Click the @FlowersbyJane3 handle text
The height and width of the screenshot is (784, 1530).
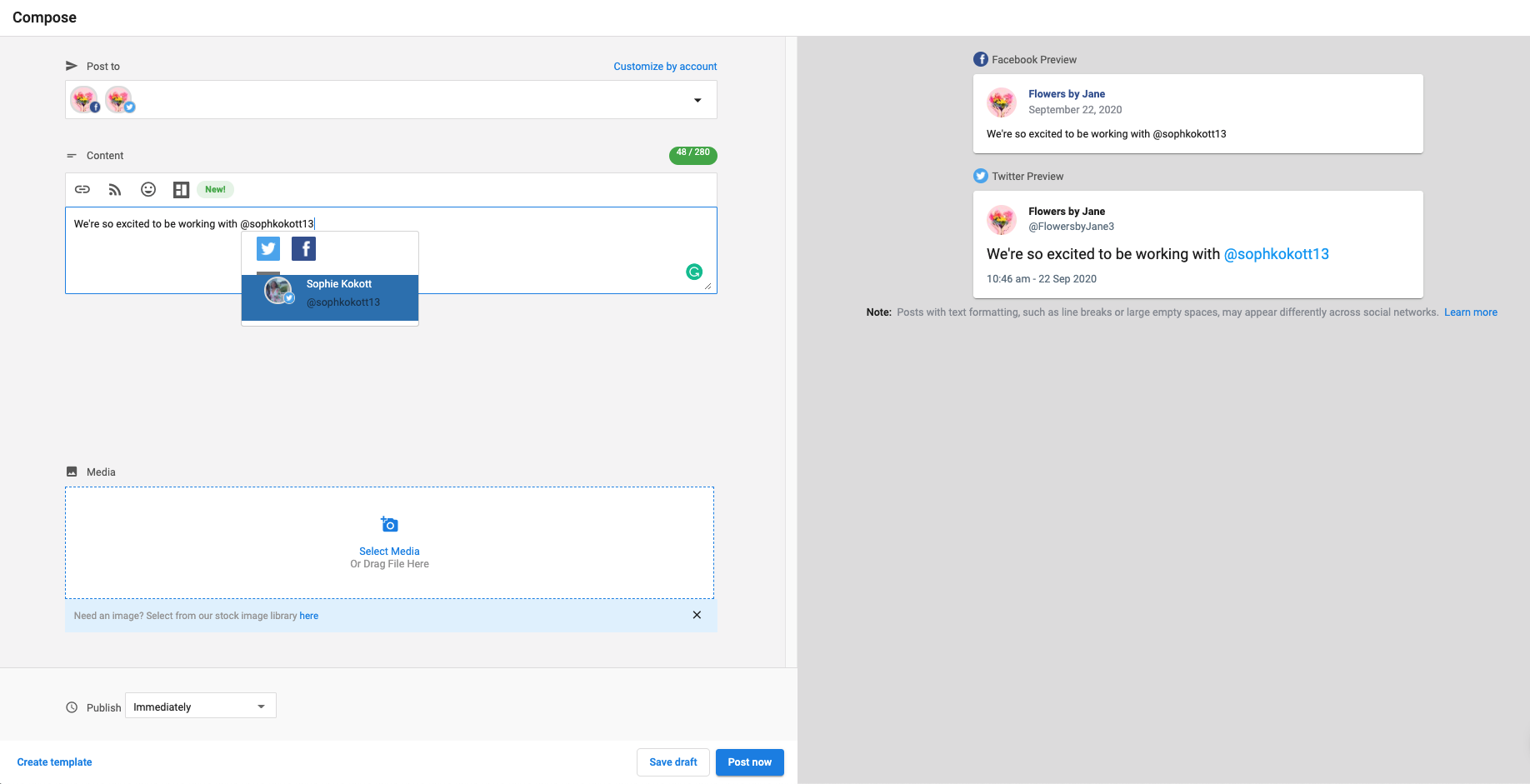point(1071,227)
